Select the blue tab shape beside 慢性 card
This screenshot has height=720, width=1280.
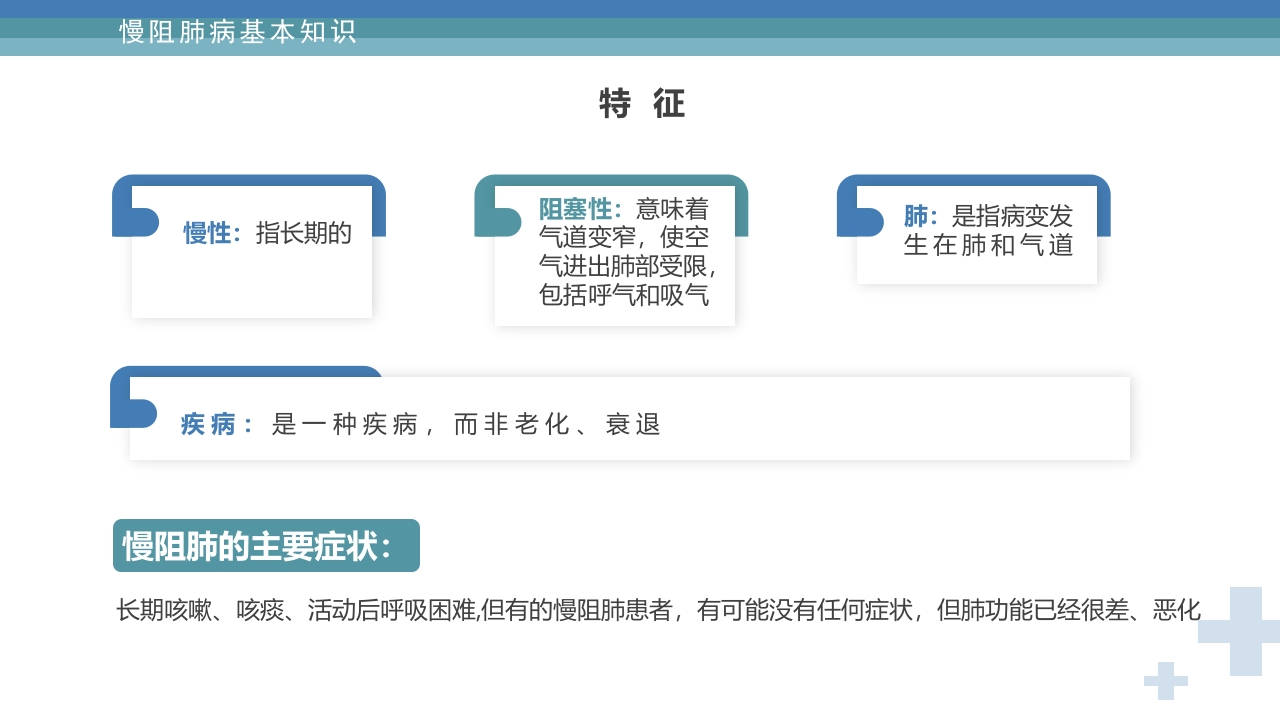click(x=135, y=222)
